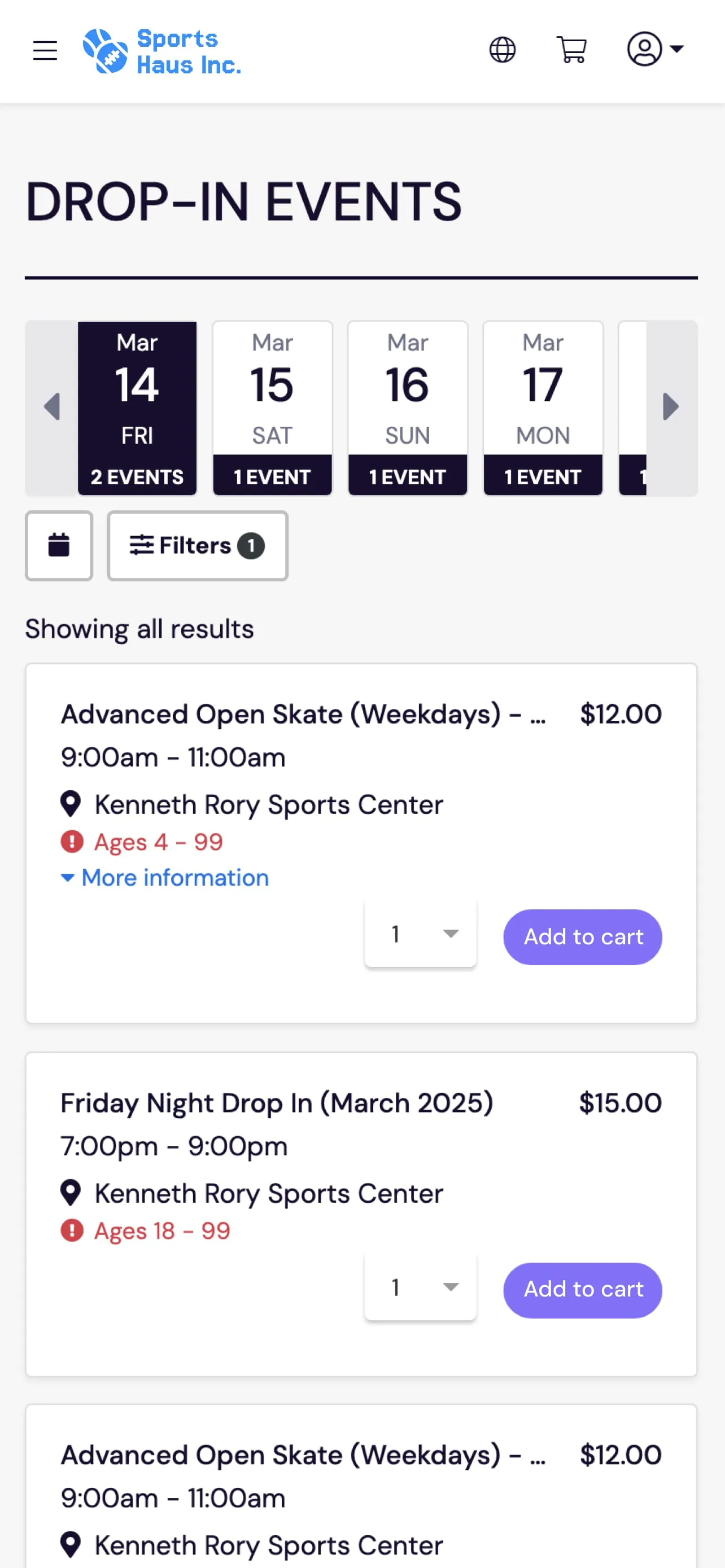The height and width of the screenshot is (1568, 725).
Task: Click the previous date carousel arrow
Action: point(53,406)
